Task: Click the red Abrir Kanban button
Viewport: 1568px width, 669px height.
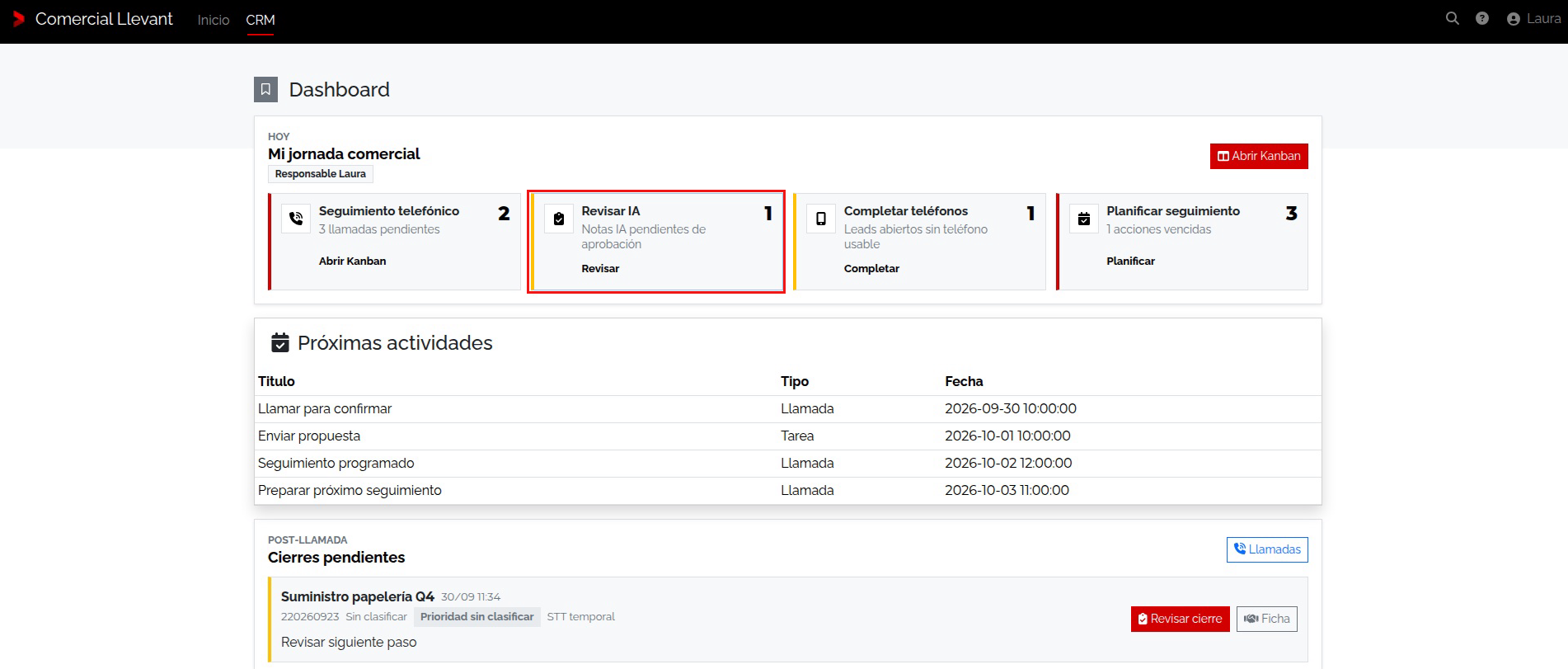Action: [1259, 156]
